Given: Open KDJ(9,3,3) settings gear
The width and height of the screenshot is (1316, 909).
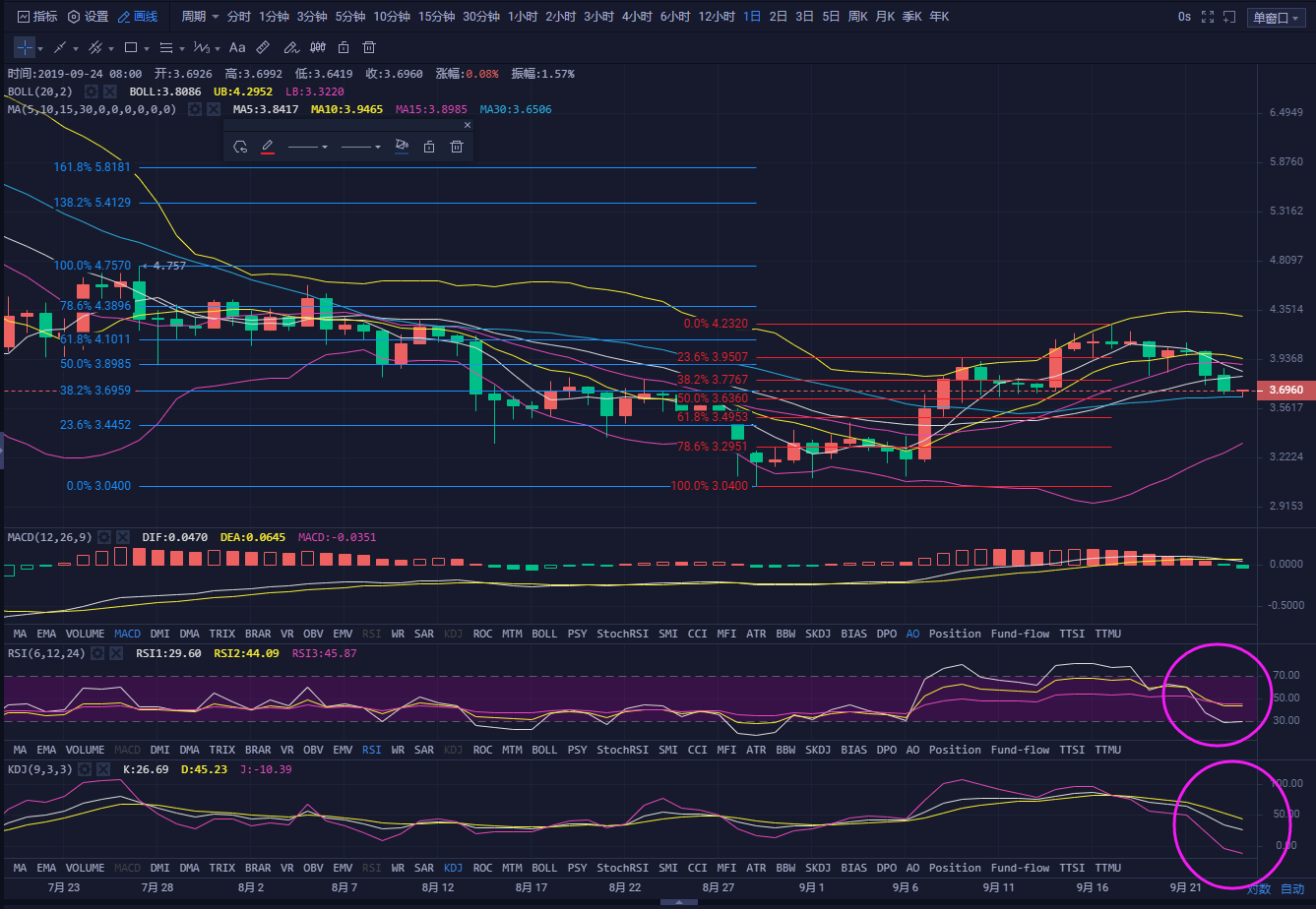Looking at the screenshot, I should (x=86, y=769).
